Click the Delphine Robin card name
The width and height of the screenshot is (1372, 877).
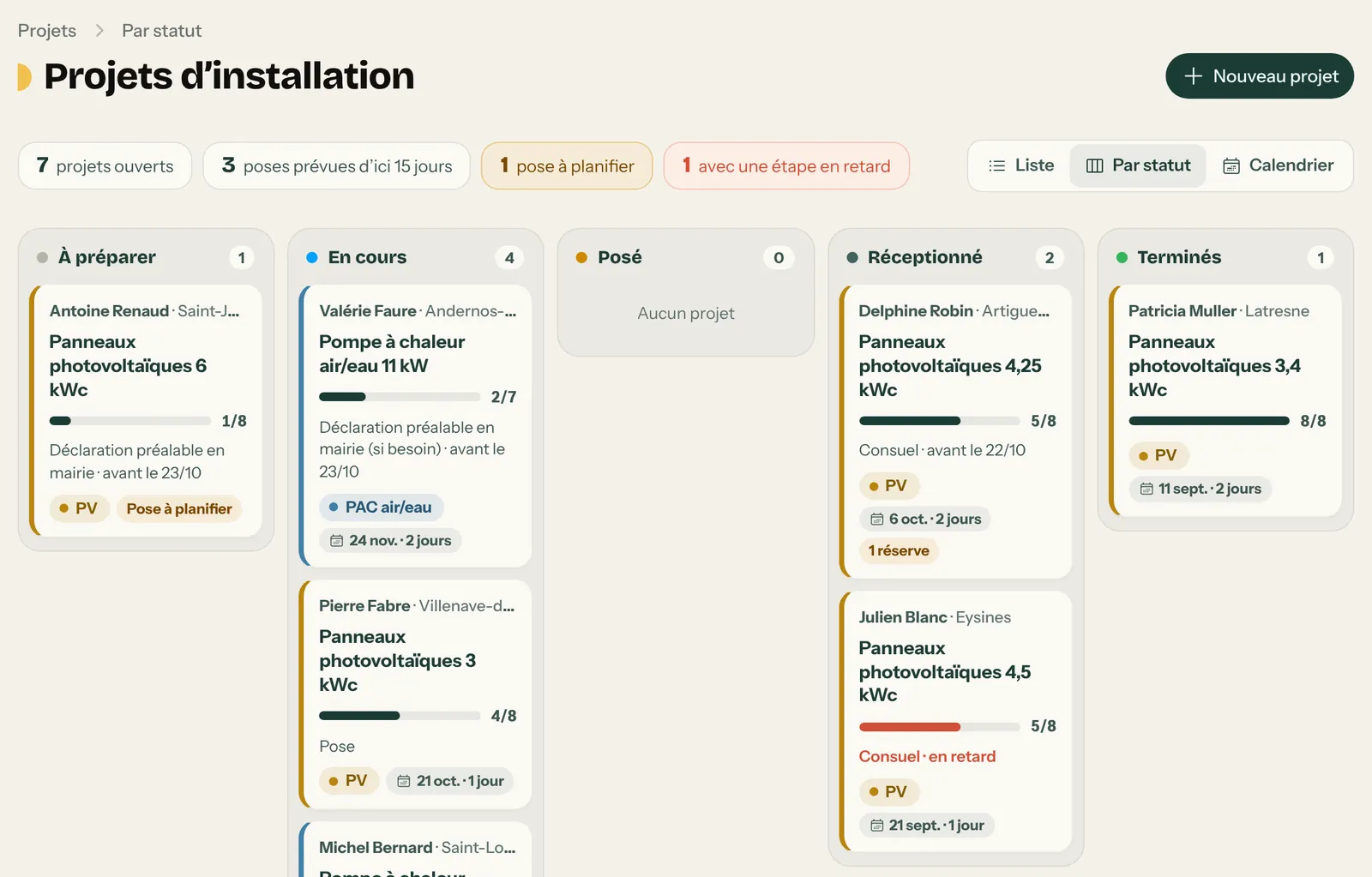(x=916, y=311)
